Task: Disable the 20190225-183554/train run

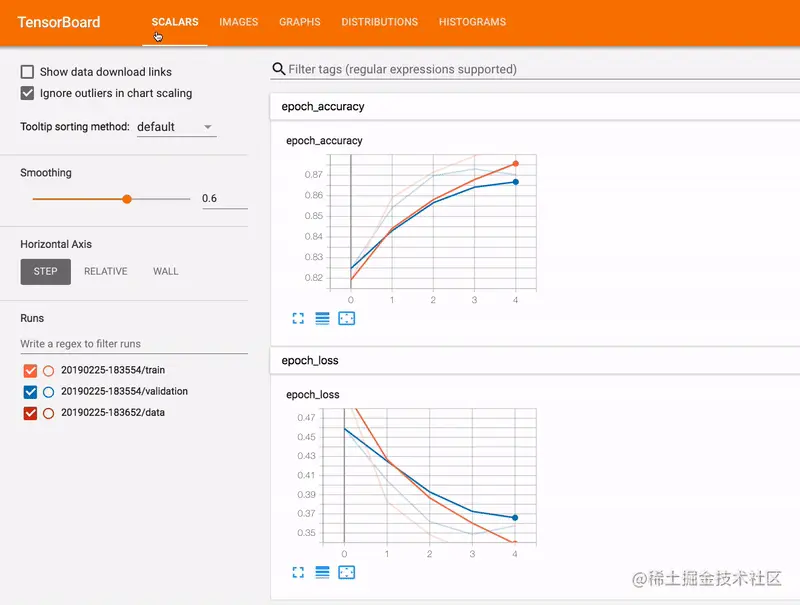Action: pyautogui.click(x=29, y=370)
